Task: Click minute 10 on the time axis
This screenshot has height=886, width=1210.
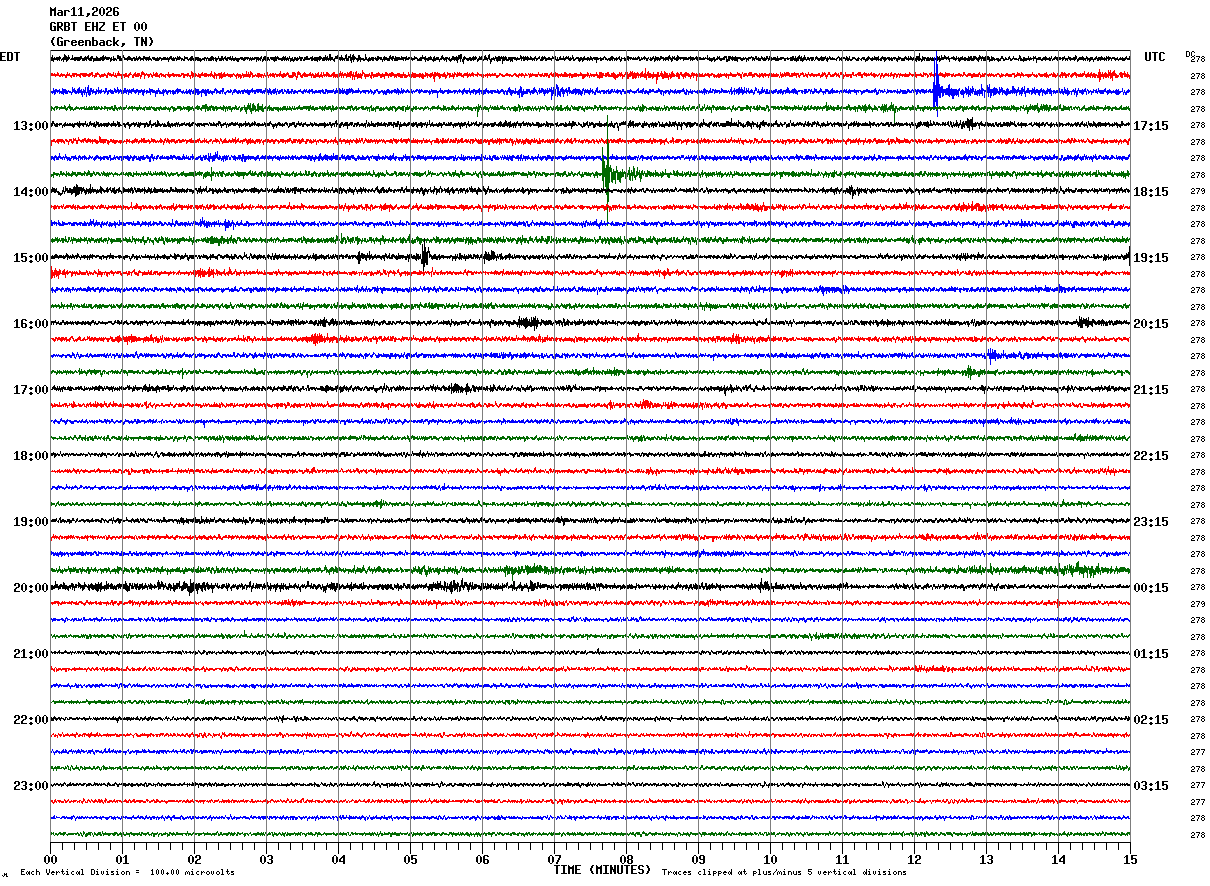Action: tap(770, 859)
